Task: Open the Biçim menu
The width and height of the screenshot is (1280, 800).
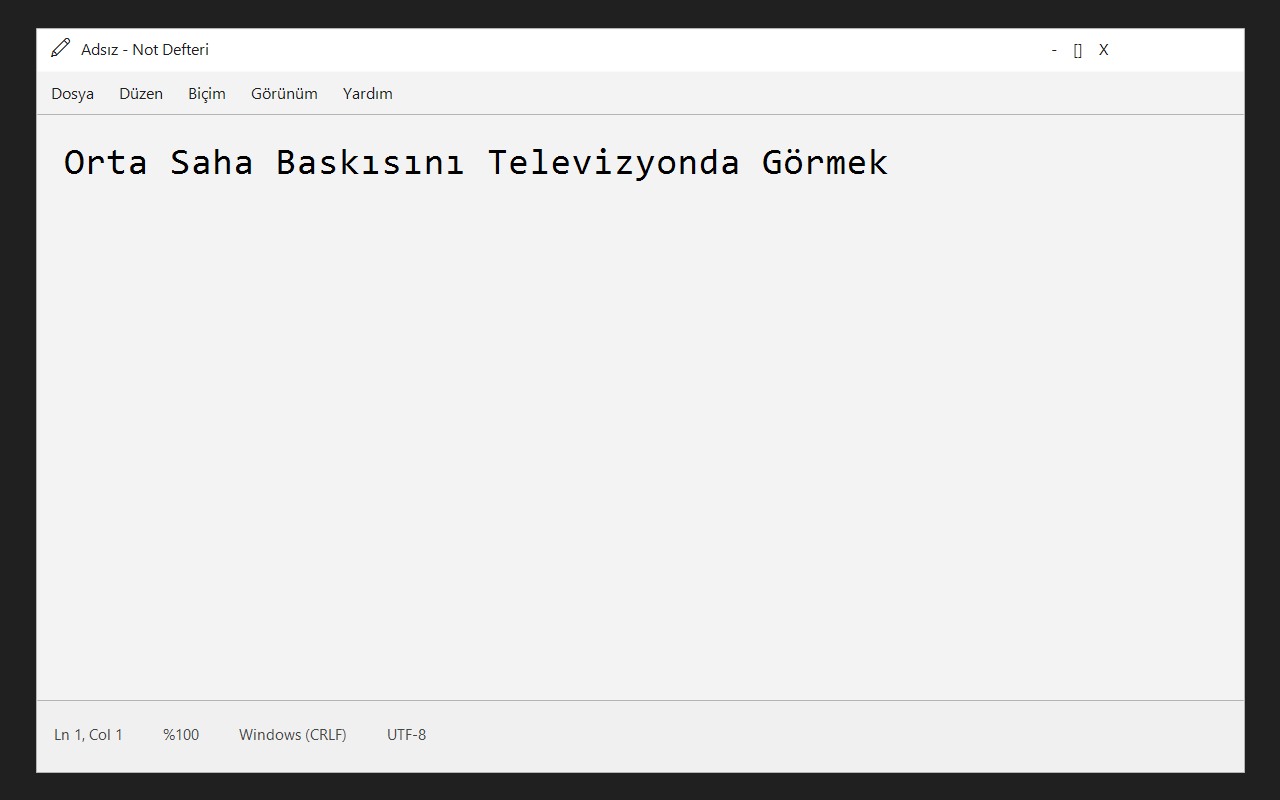Action: coord(207,94)
